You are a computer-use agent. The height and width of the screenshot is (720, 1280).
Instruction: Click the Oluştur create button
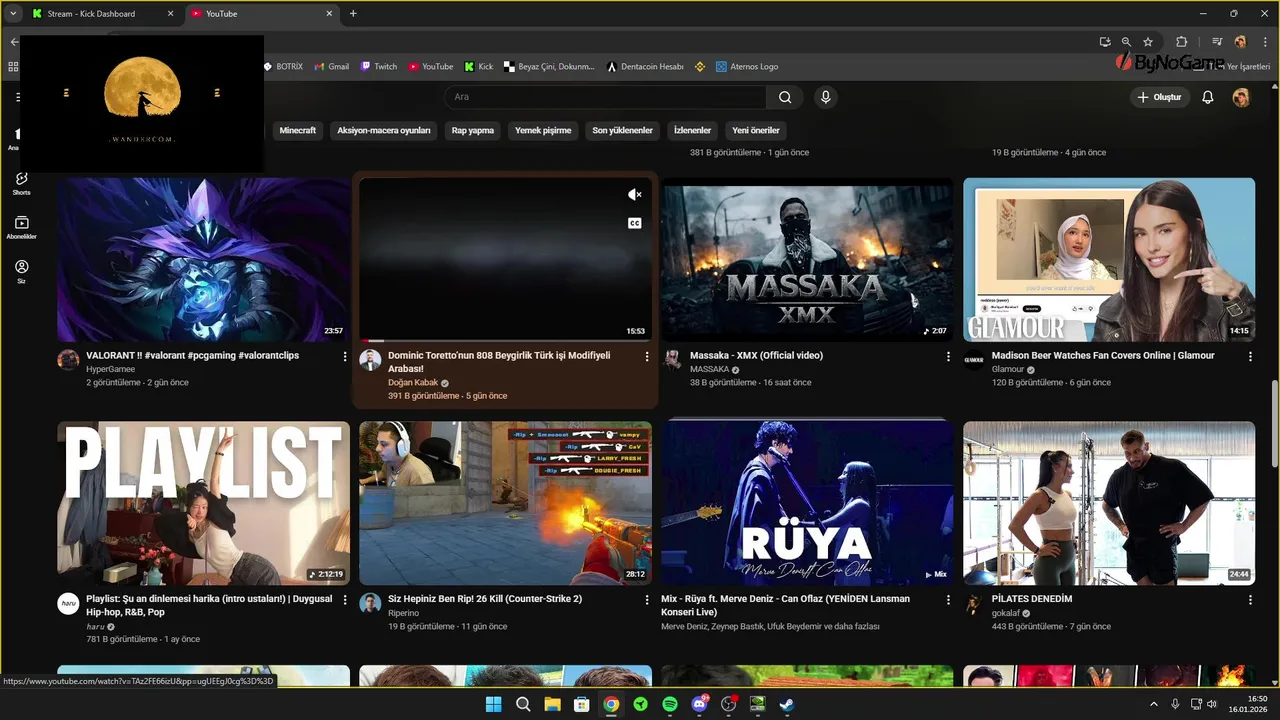1159,97
